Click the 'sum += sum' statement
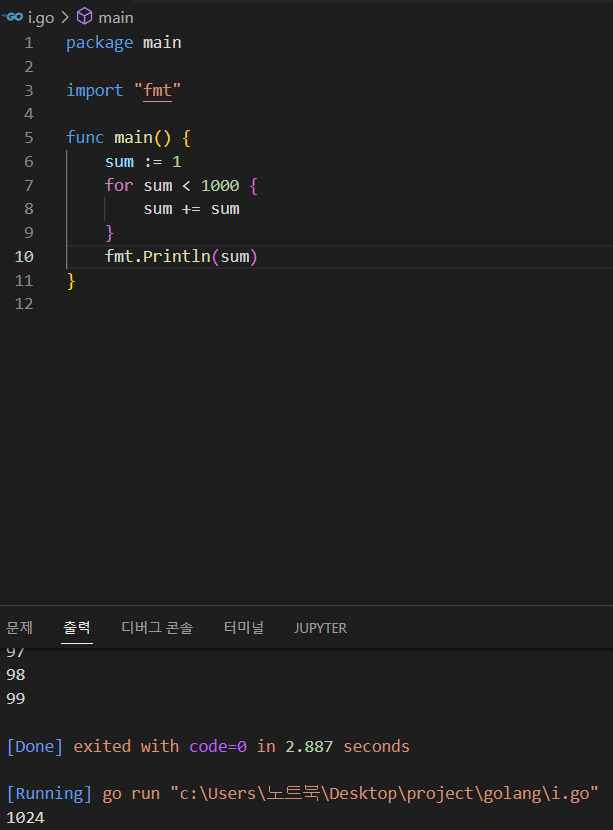The height and width of the screenshot is (830, 613). (x=192, y=209)
